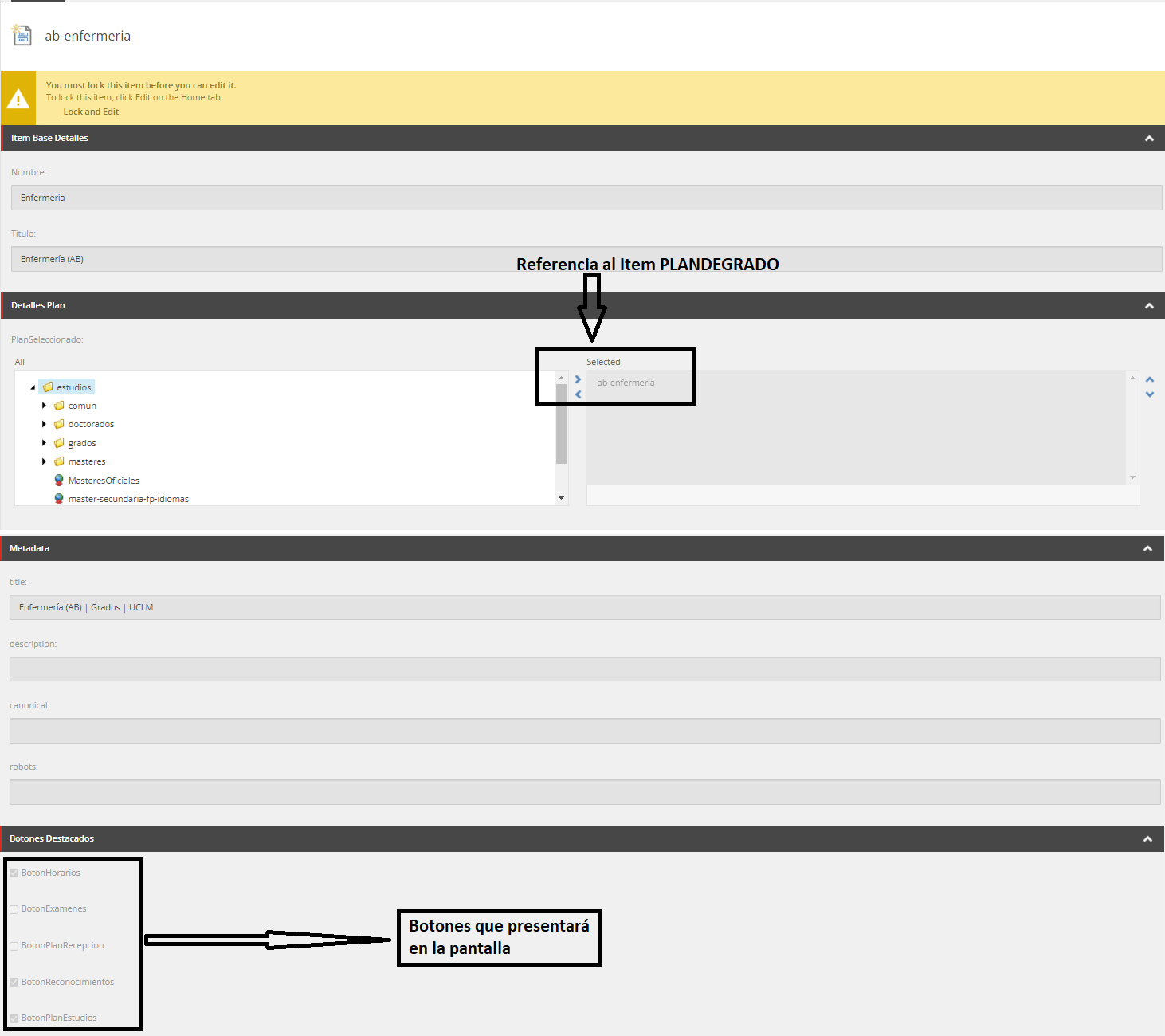Enable the BotonExamenes checkbox

(14, 909)
